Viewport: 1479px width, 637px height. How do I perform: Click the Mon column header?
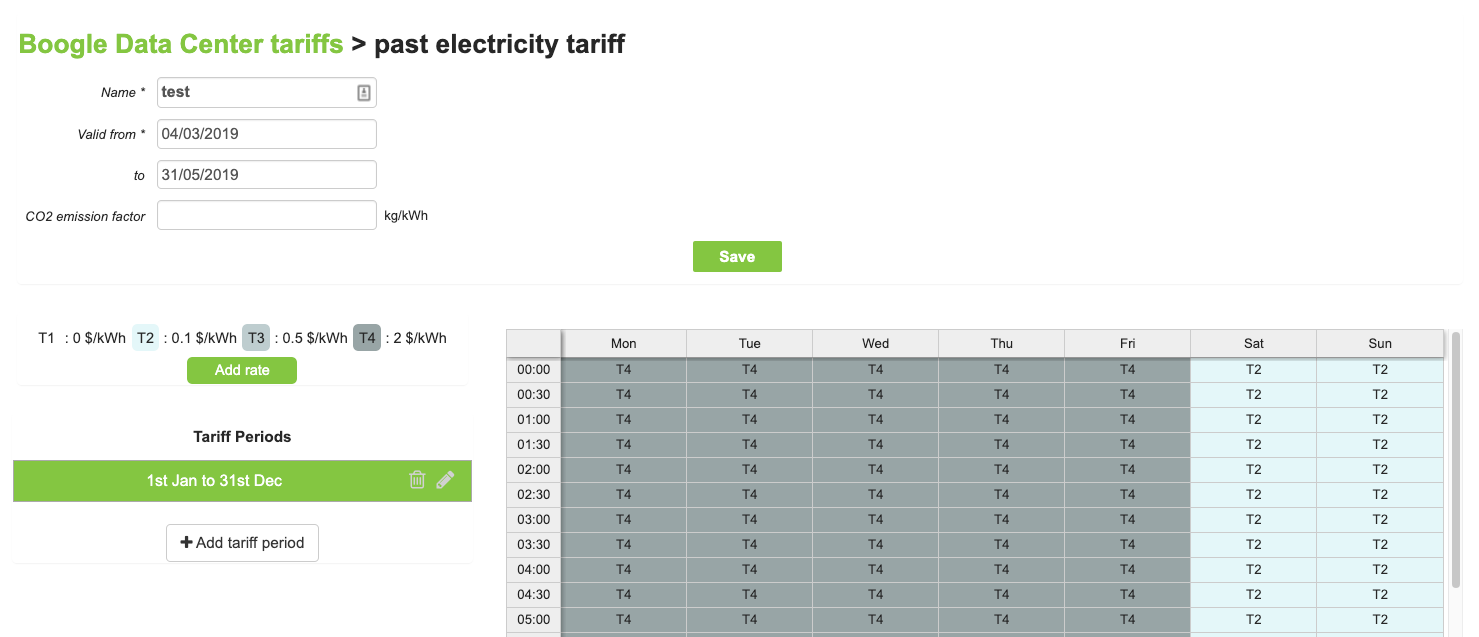click(x=624, y=343)
